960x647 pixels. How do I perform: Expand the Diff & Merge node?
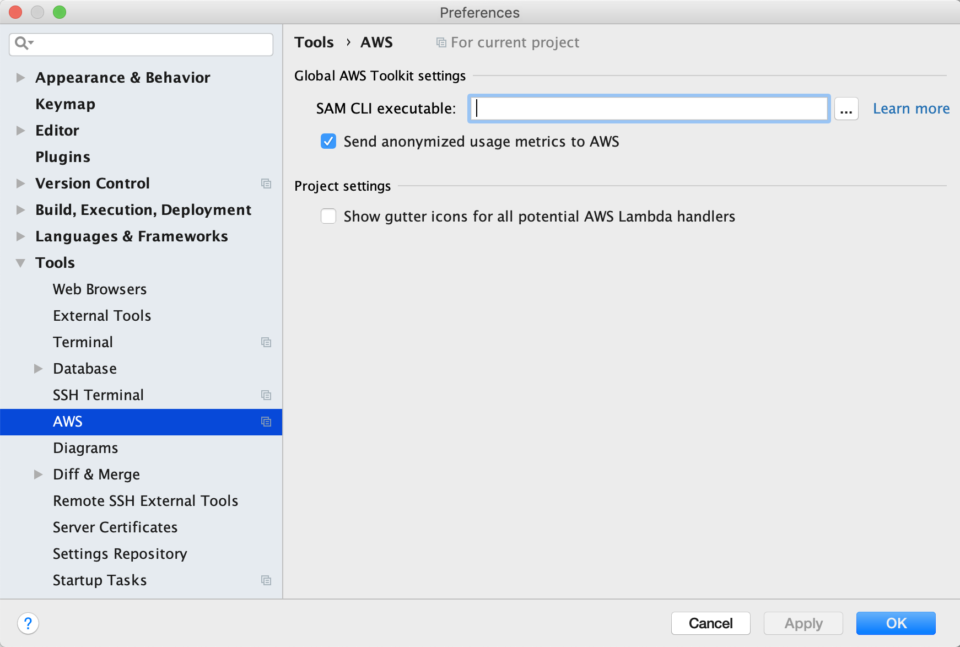pyautogui.click(x=38, y=474)
